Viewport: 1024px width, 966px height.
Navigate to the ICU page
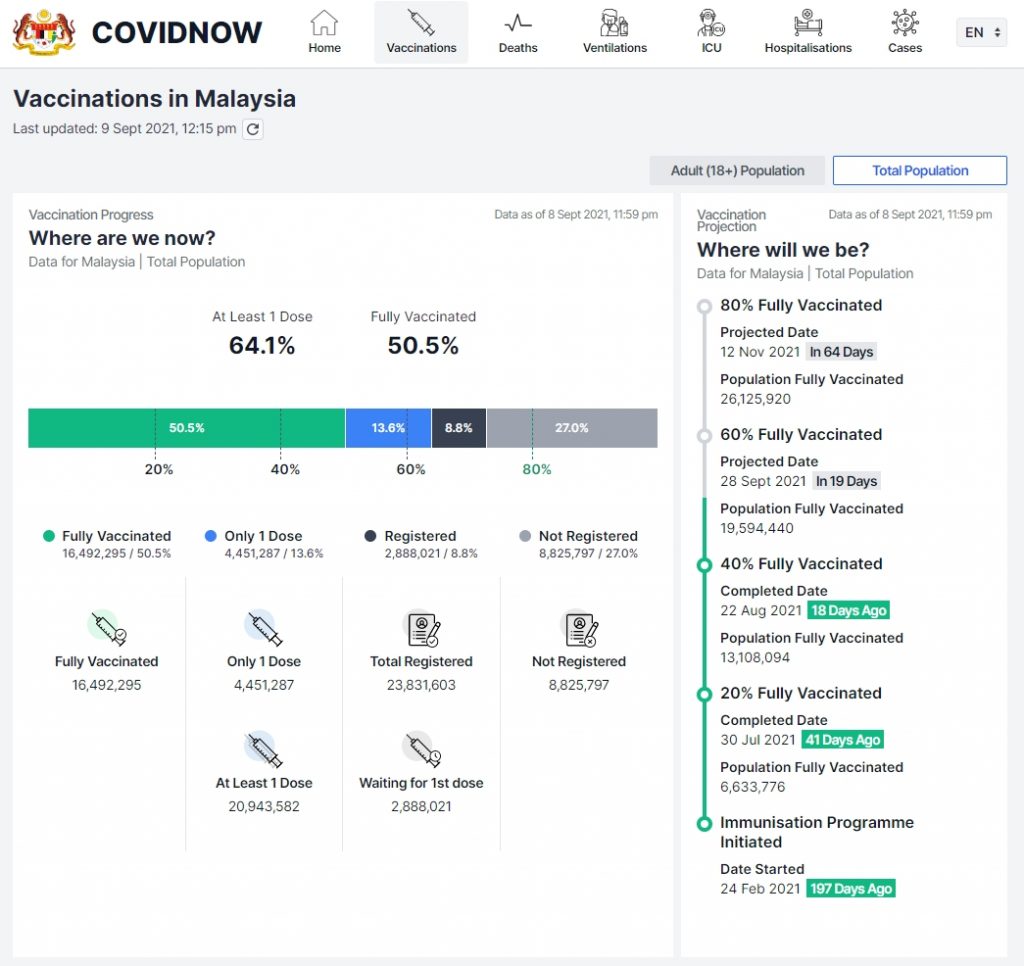click(711, 32)
